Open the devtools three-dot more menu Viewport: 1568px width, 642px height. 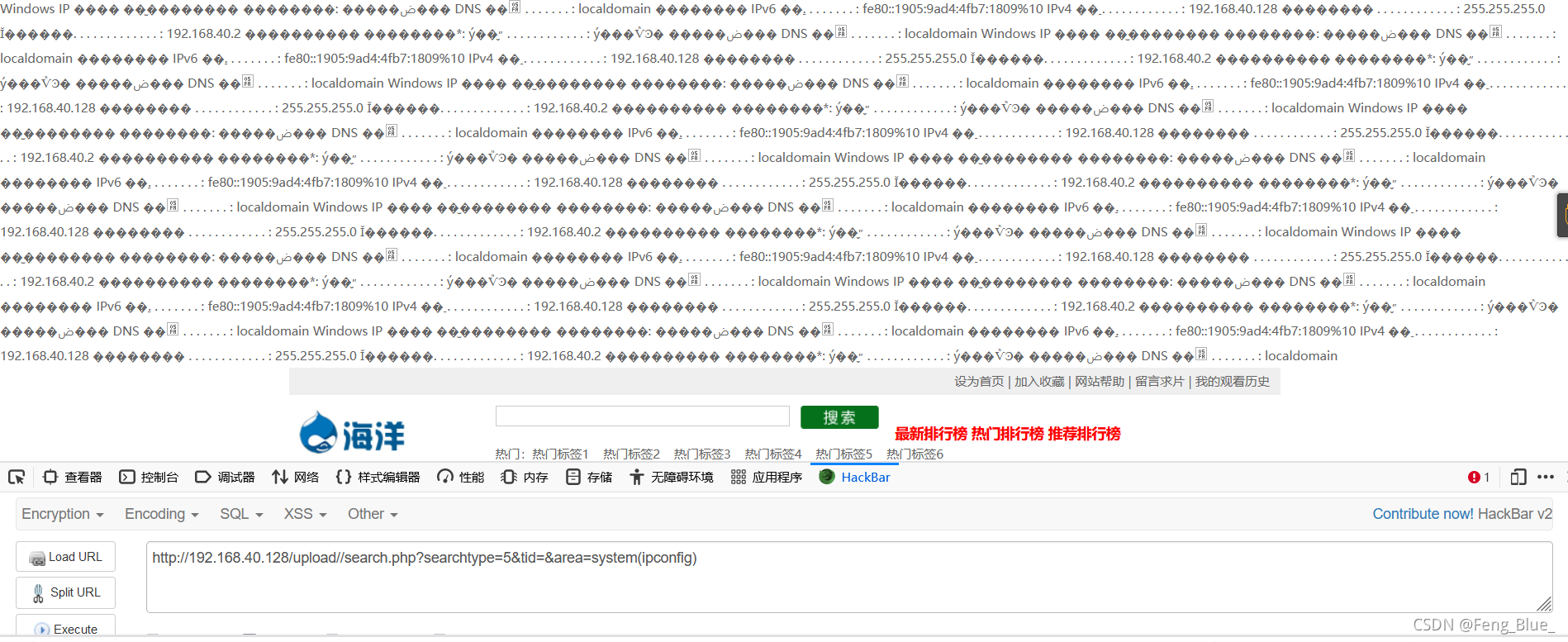[1546, 477]
